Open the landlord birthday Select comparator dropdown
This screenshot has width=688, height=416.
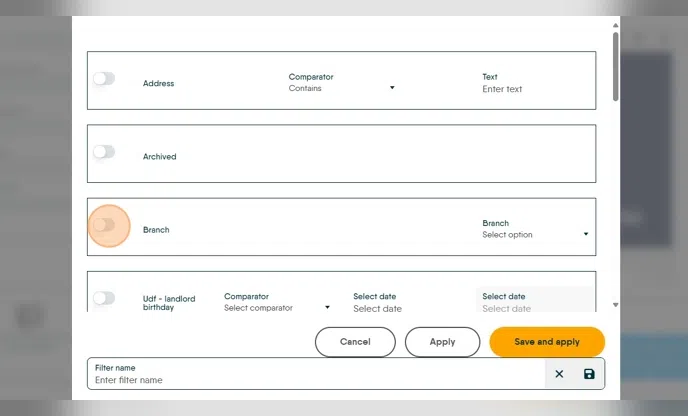(x=277, y=308)
